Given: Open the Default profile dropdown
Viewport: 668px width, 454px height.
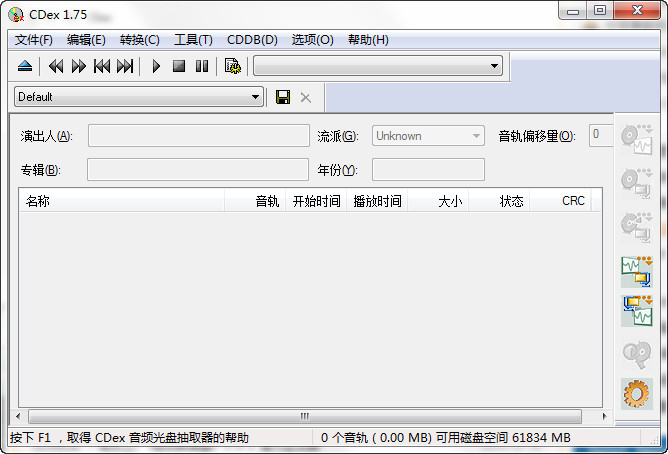Looking at the screenshot, I should (139, 97).
